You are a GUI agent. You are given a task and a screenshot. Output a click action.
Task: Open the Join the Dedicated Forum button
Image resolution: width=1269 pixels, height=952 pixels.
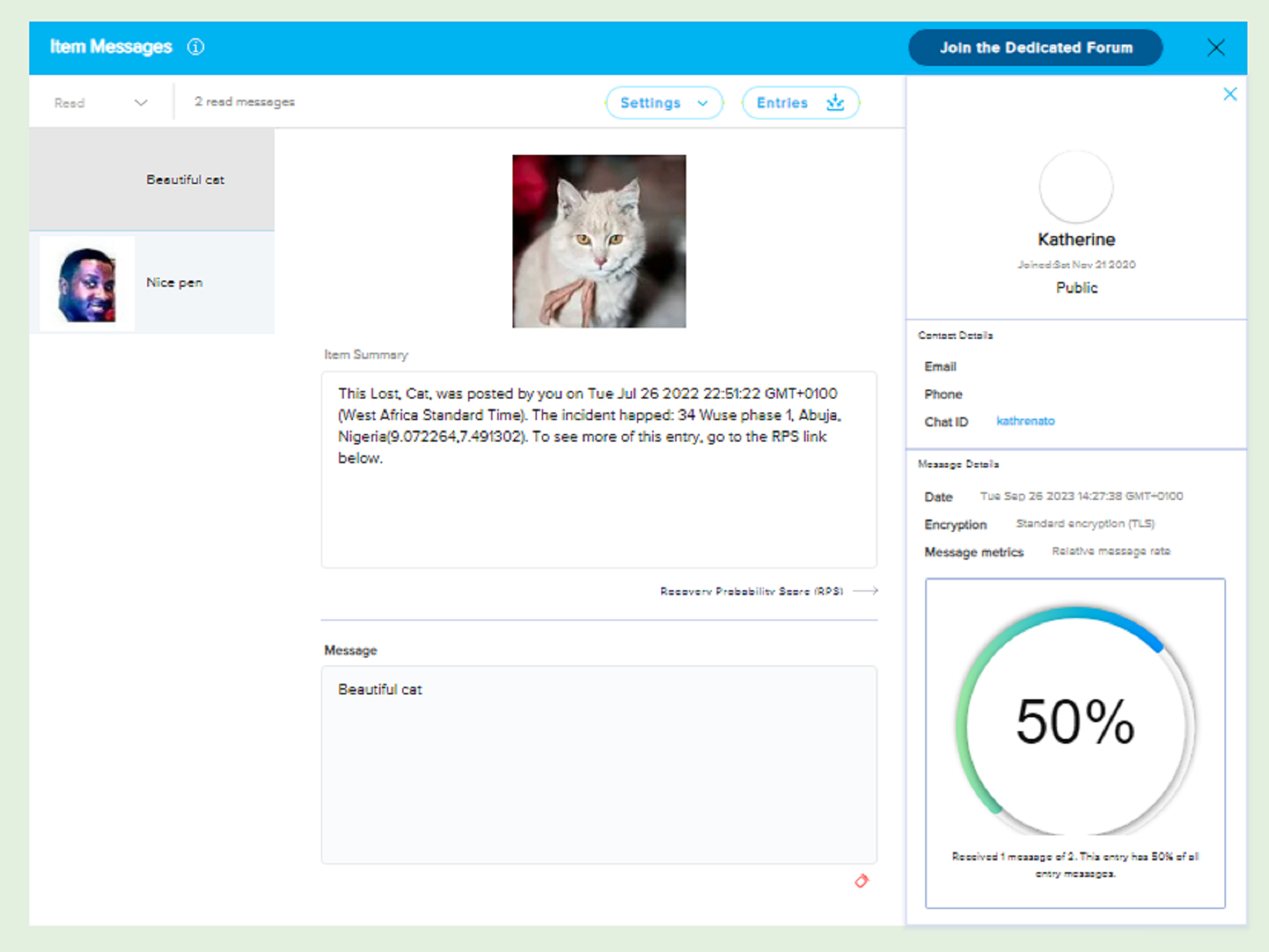[x=1036, y=48]
